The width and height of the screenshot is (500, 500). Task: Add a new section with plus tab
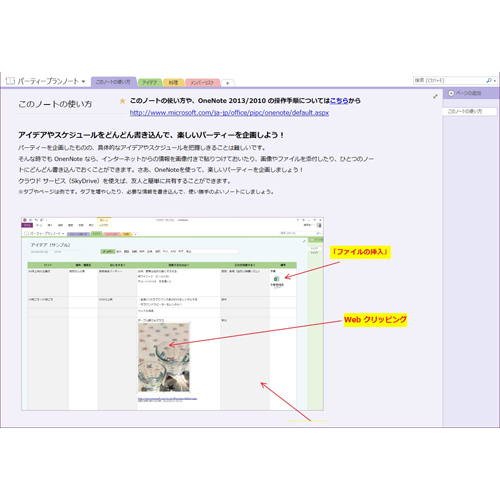coord(227,83)
